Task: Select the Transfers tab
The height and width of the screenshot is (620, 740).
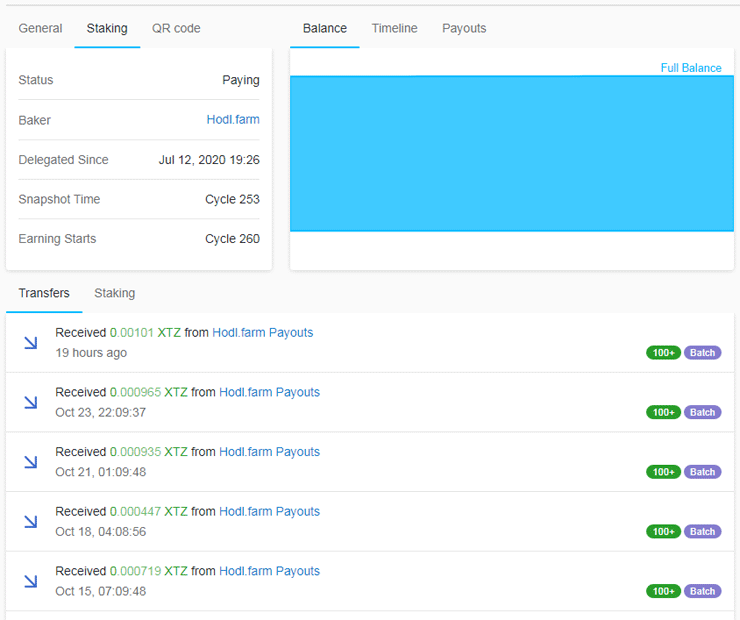Action: (x=44, y=293)
